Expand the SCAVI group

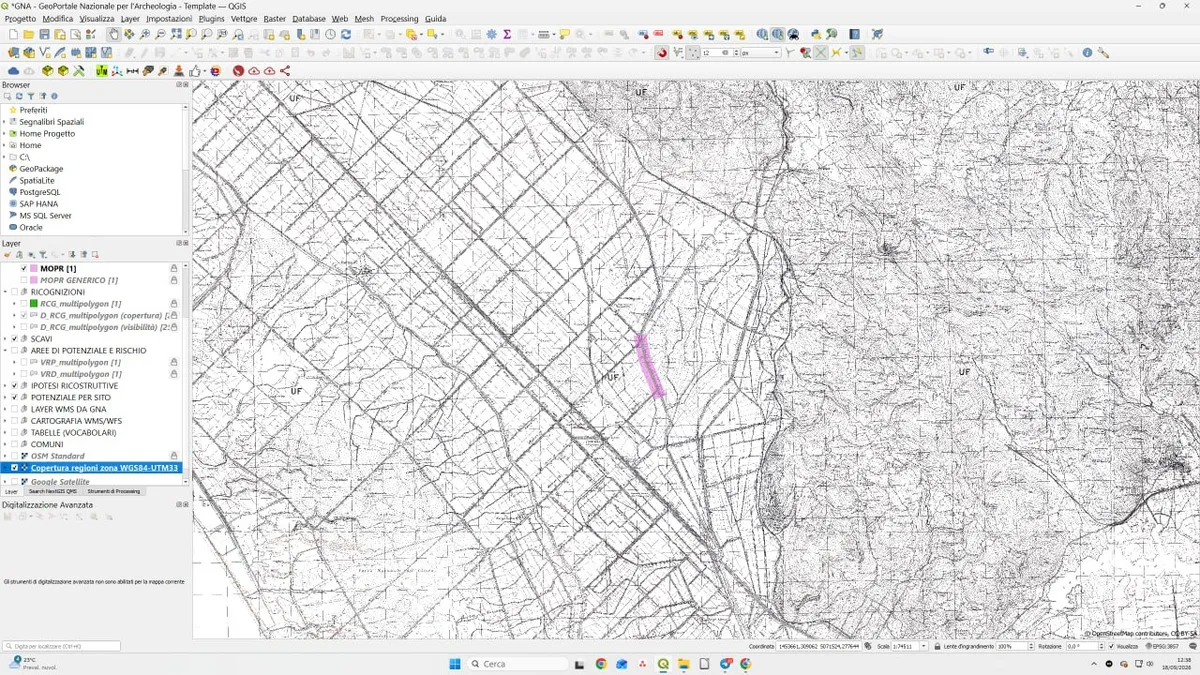[5, 339]
